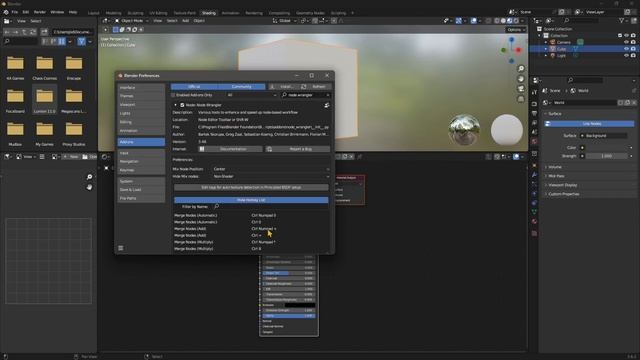Open the Render menu
Viewport: 640px width, 360px height.
[x=40, y=12]
